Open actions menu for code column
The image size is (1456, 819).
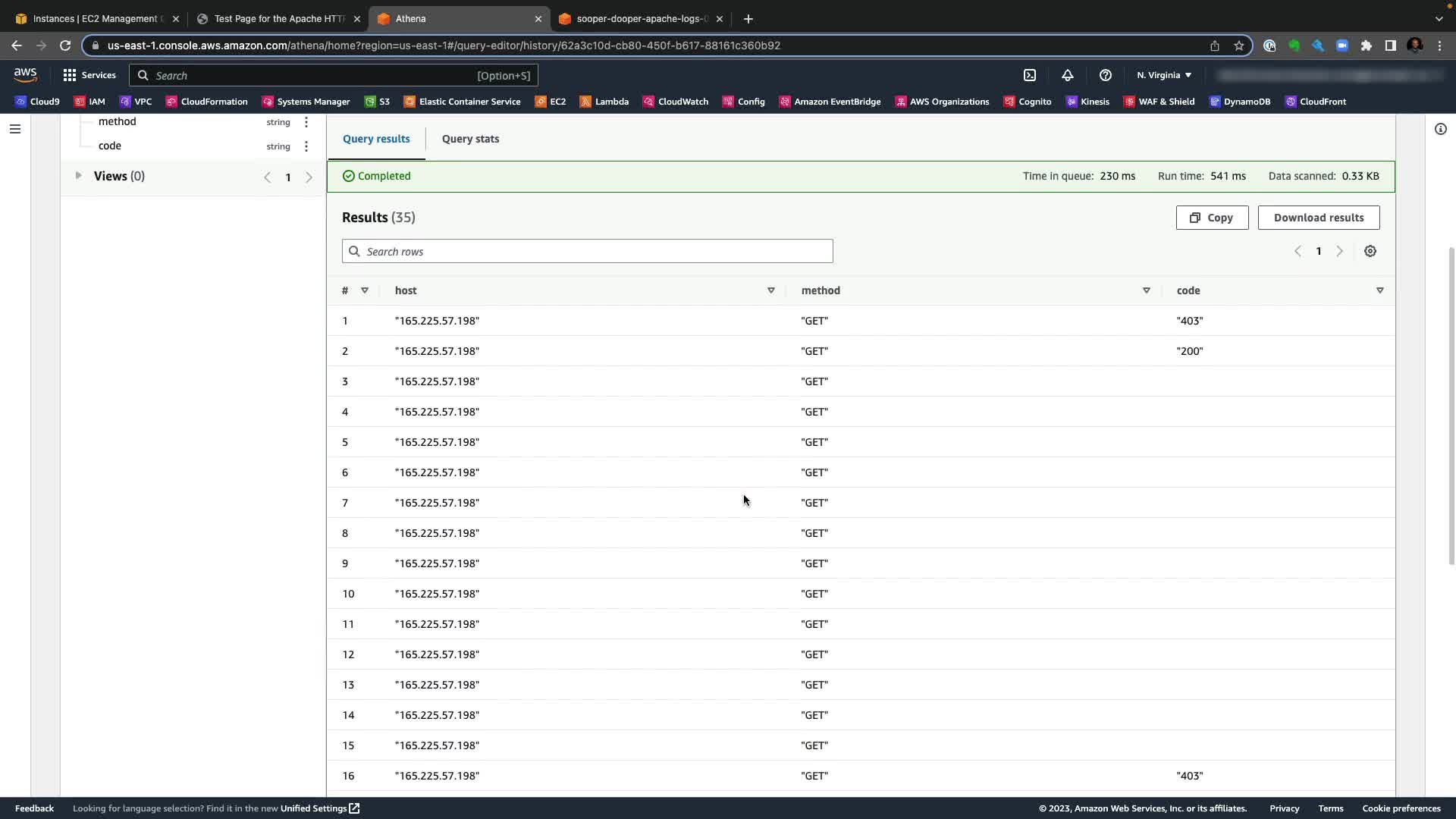click(x=306, y=146)
